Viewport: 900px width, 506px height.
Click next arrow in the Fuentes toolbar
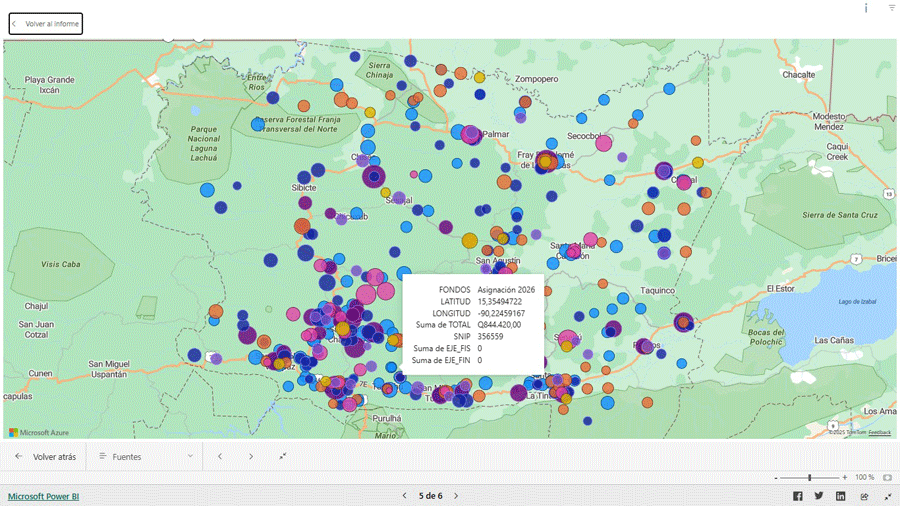click(x=251, y=457)
